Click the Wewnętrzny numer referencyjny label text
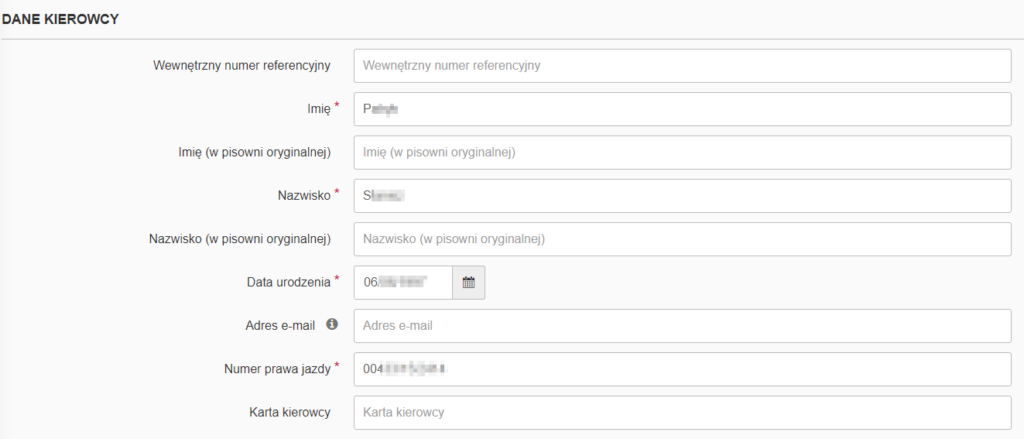1024x439 pixels. [x=241, y=66]
